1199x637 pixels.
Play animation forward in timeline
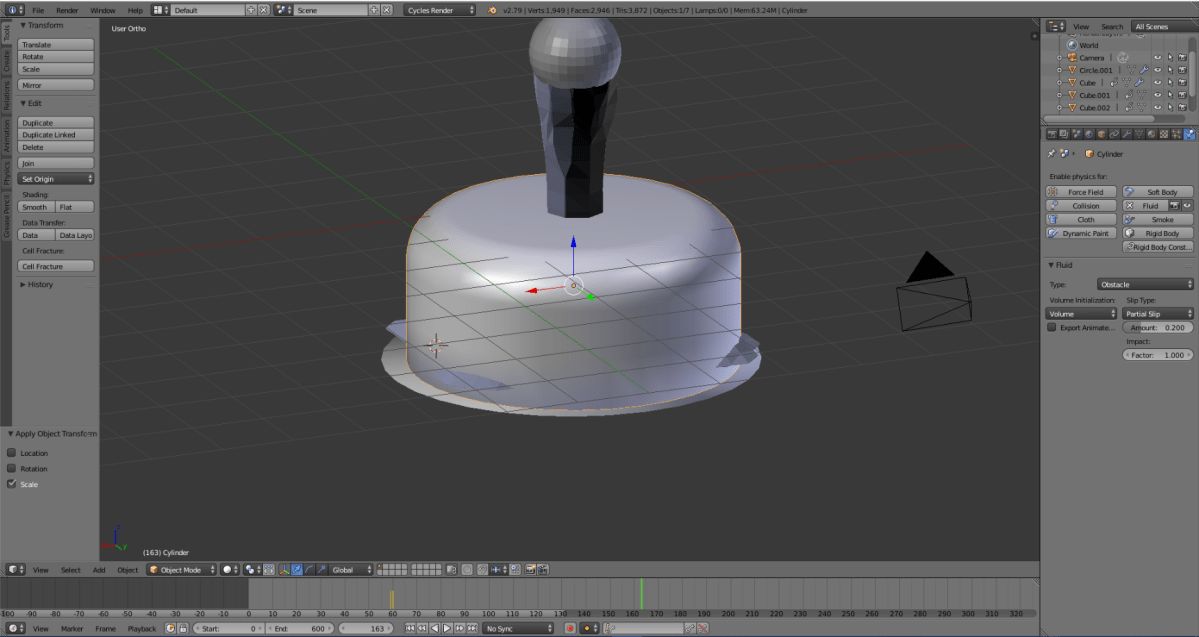tap(447, 629)
